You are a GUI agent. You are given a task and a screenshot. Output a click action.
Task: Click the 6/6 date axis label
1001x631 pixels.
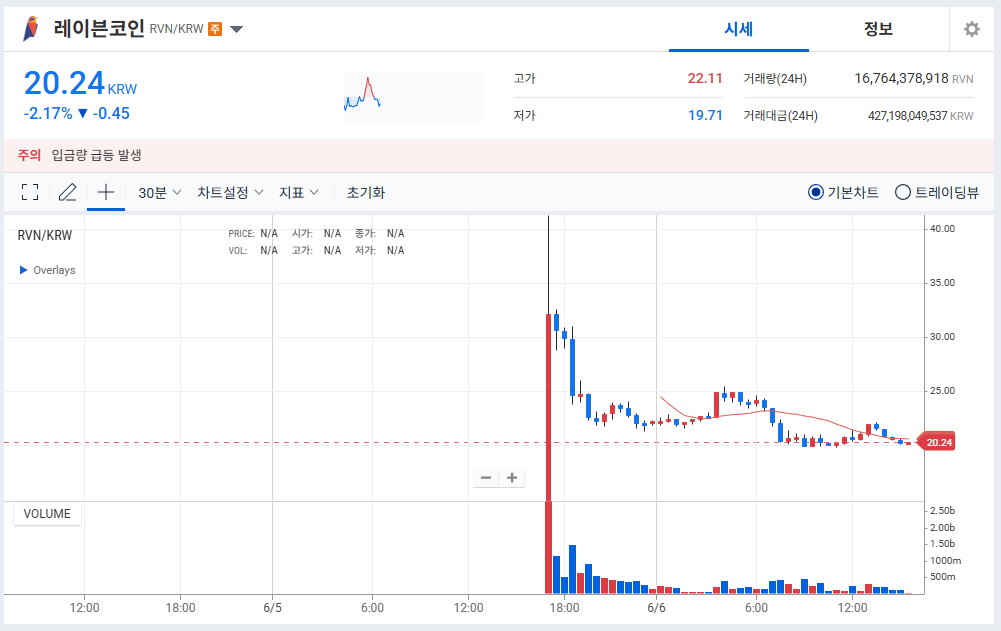[x=656, y=608]
